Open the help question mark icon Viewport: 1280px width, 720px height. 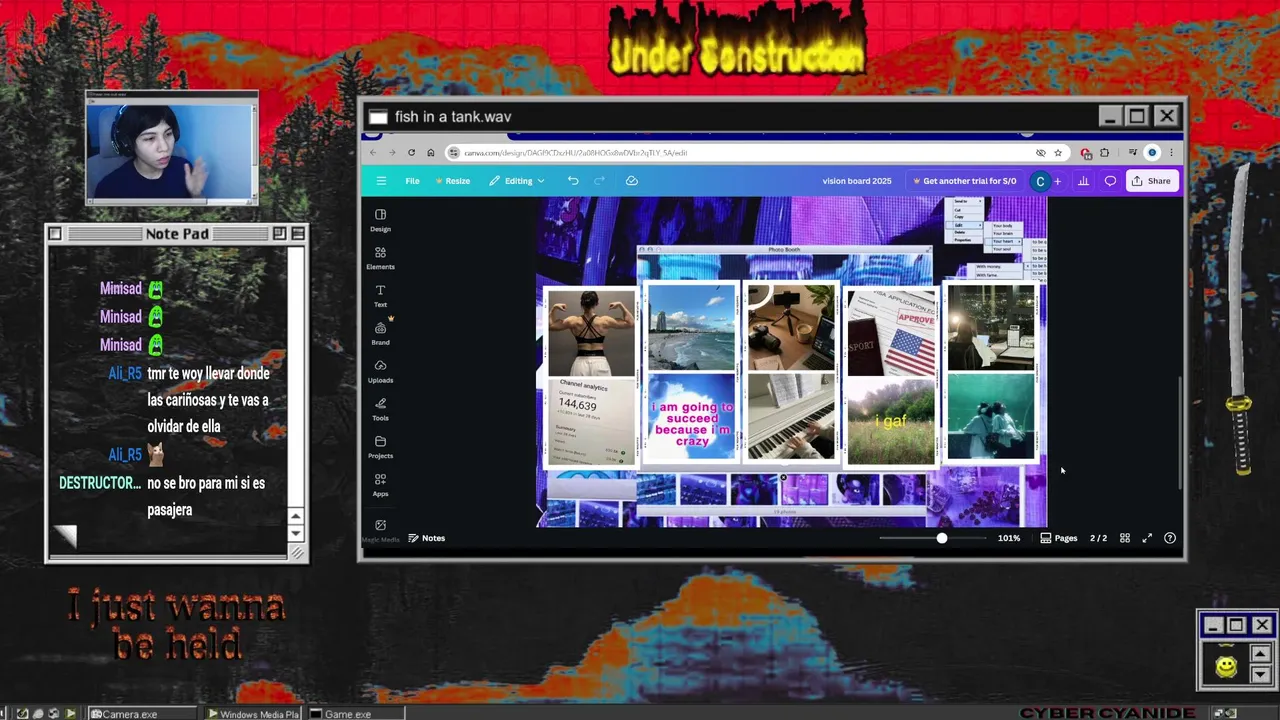pyautogui.click(x=1170, y=538)
